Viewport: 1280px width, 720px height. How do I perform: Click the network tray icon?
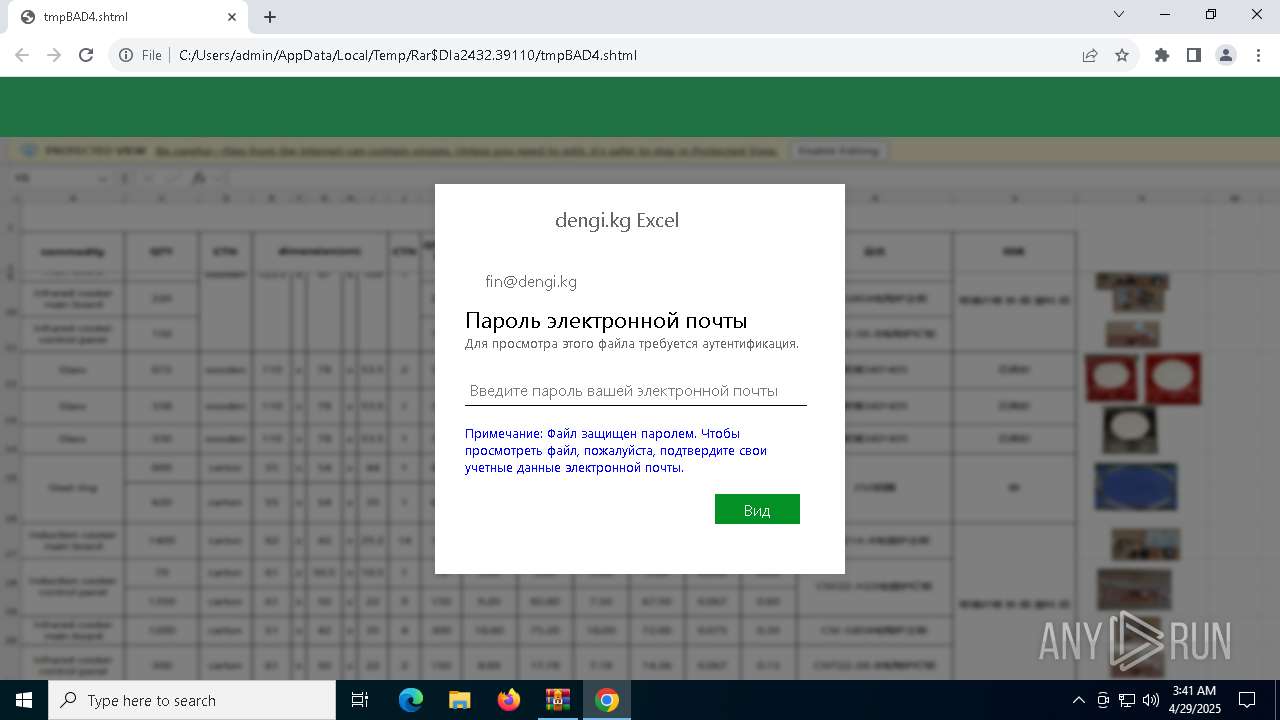click(1127, 700)
